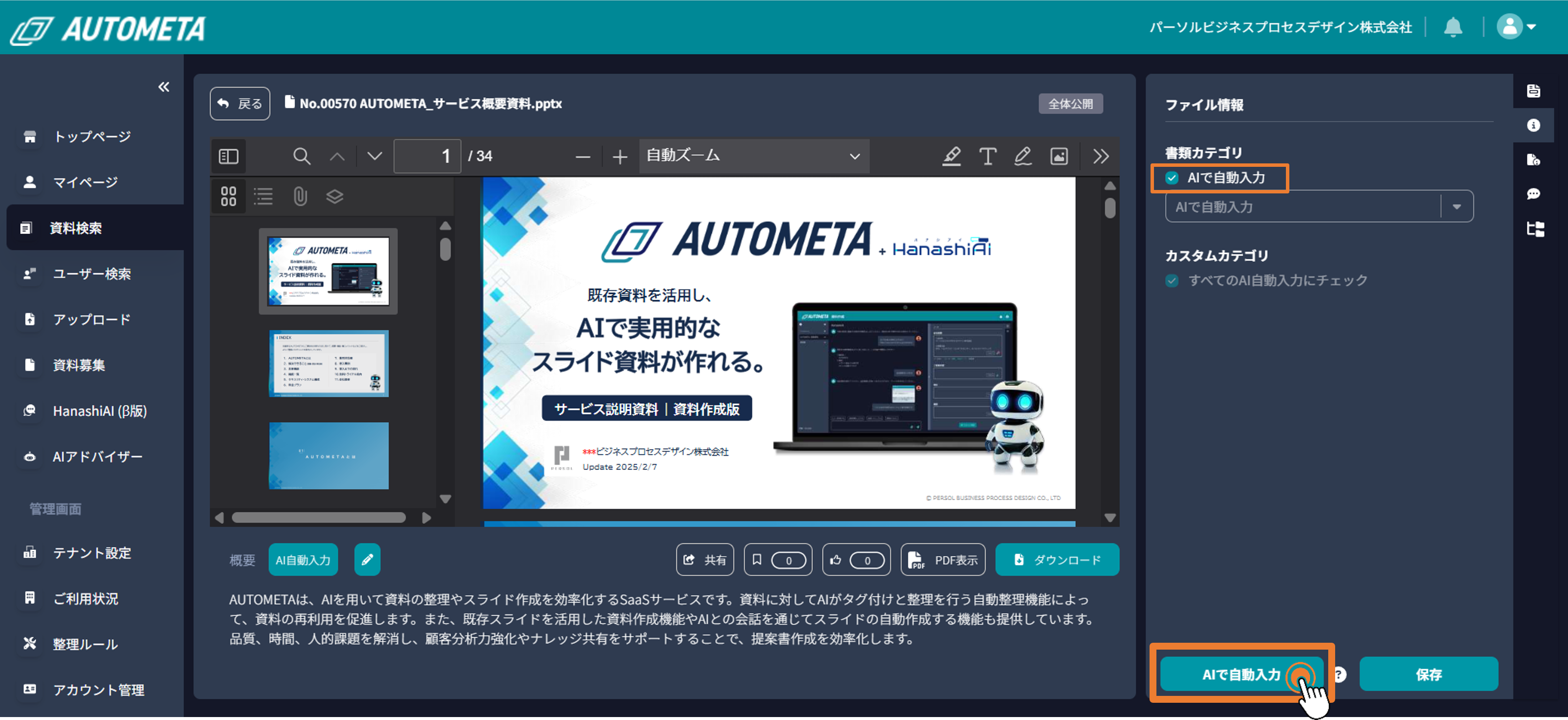
Task: Click the ダウンロード button
Action: click(1056, 560)
